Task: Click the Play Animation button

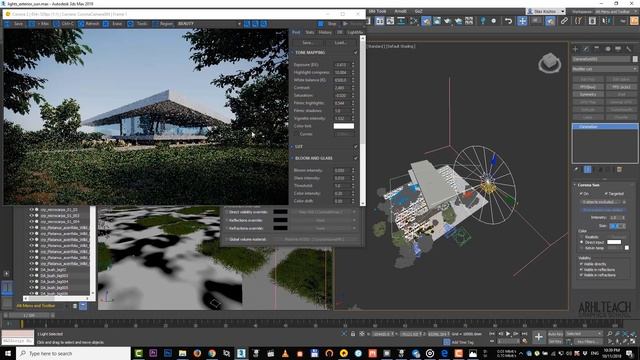Action: click(x=508, y=334)
